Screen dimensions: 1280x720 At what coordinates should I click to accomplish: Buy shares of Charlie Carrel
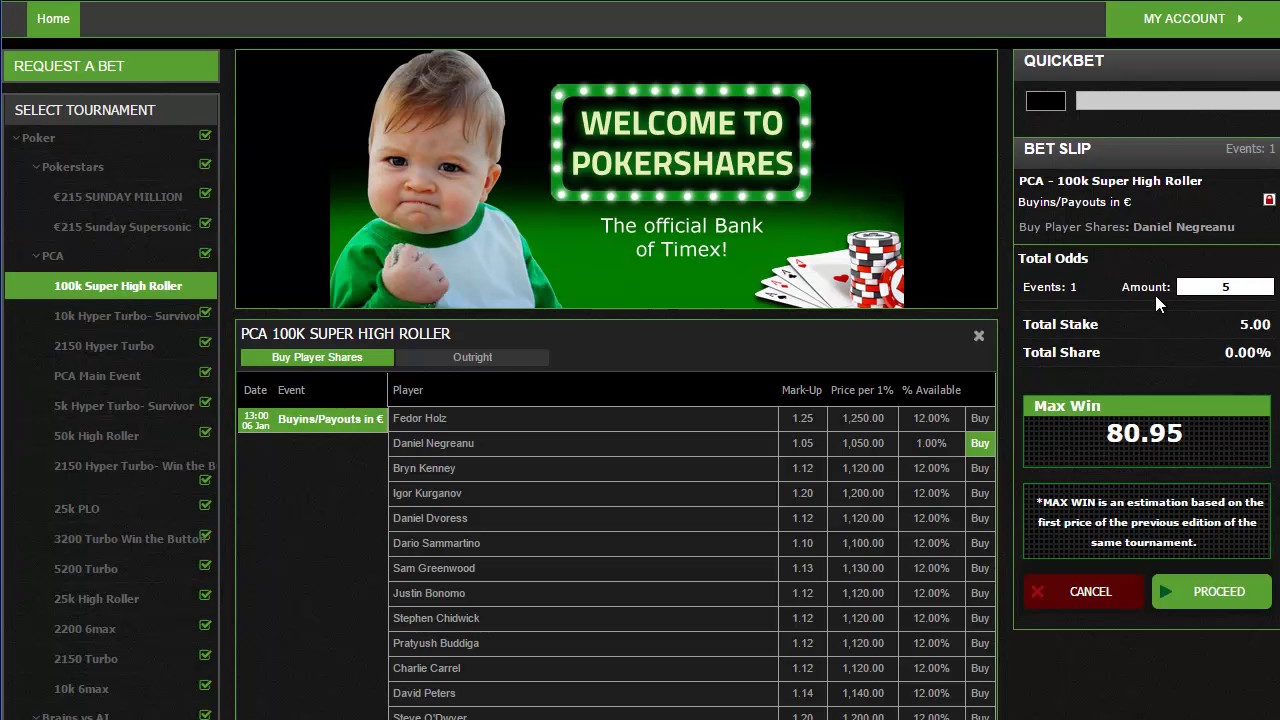point(980,668)
